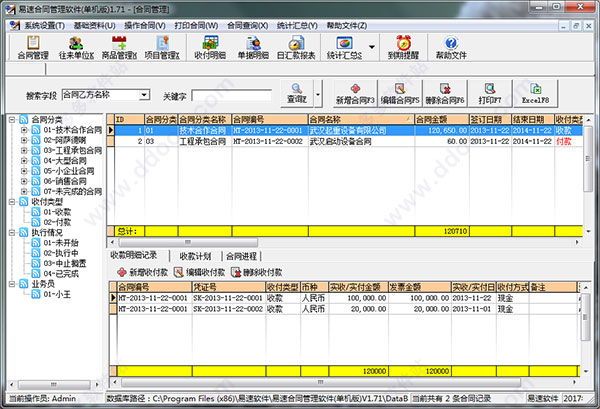Open 统计汇总 toolbar icon

tap(344, 47)
